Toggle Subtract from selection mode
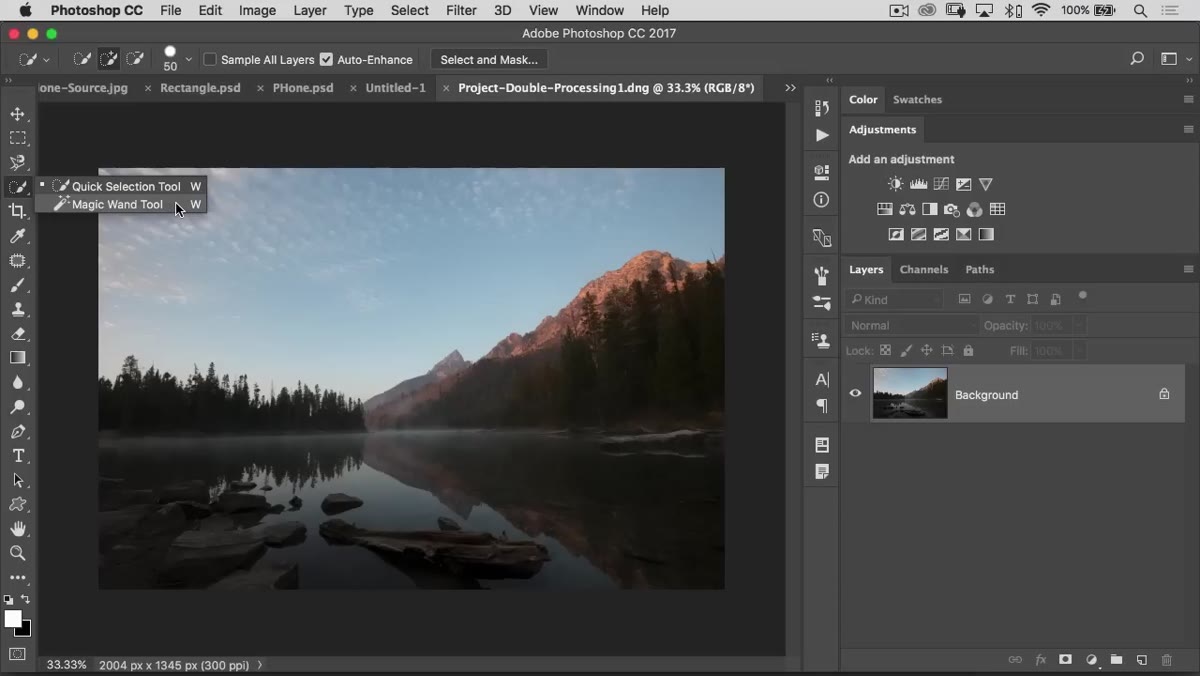 [135, 60]
